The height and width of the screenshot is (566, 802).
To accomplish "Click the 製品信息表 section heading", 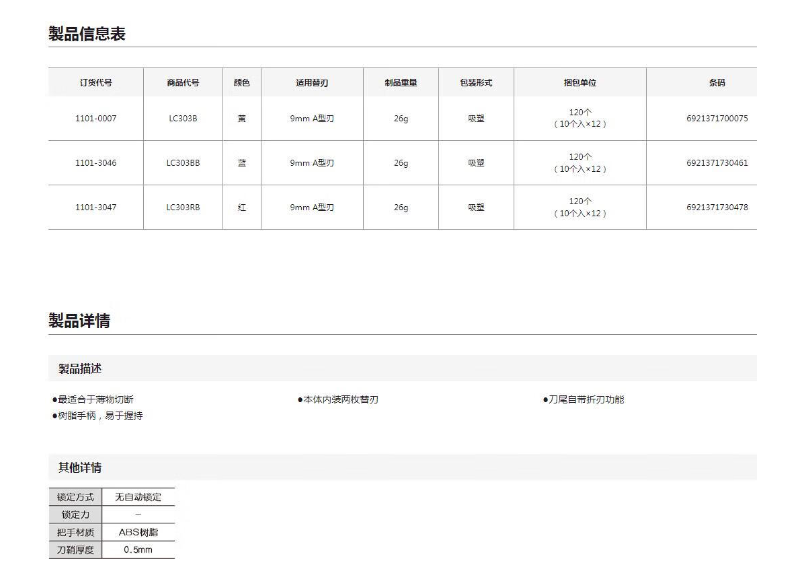I will (87, 34).
